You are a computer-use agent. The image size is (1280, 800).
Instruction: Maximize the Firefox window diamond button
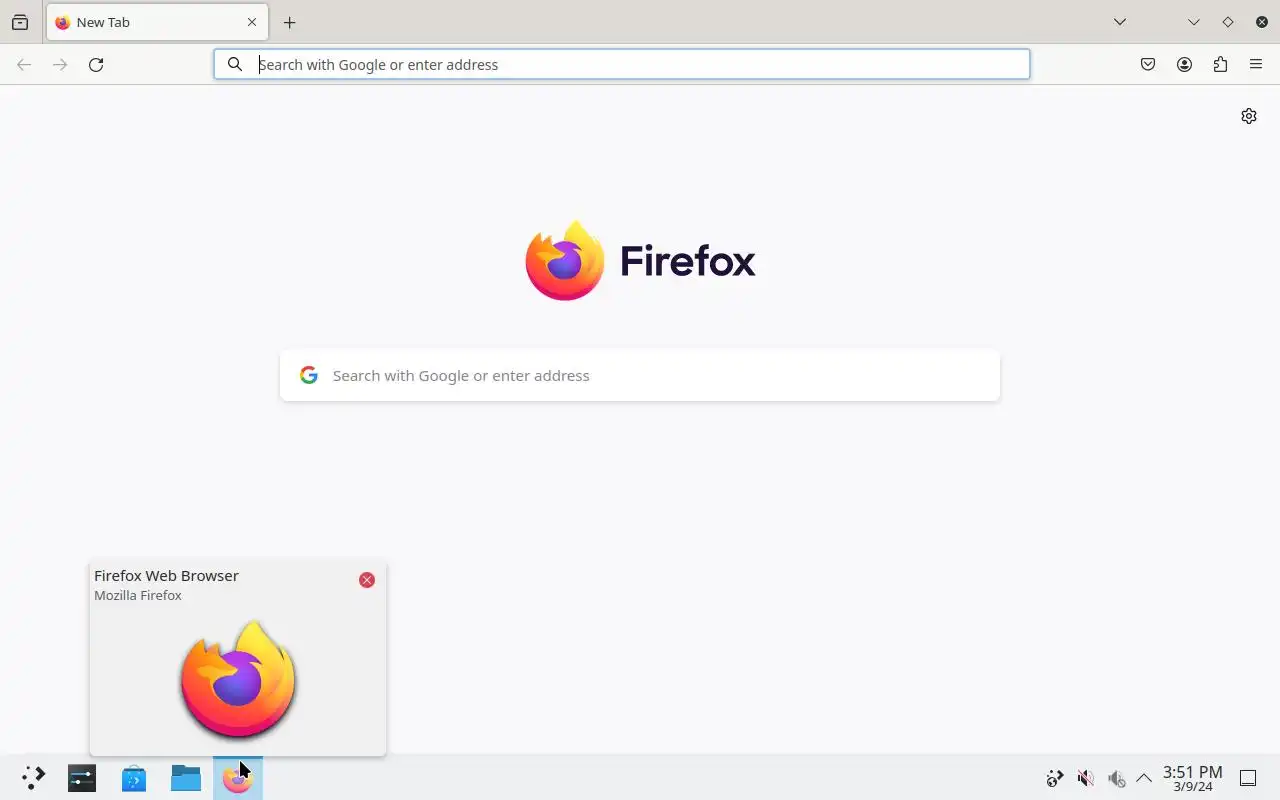click(x=1228, y=22)
